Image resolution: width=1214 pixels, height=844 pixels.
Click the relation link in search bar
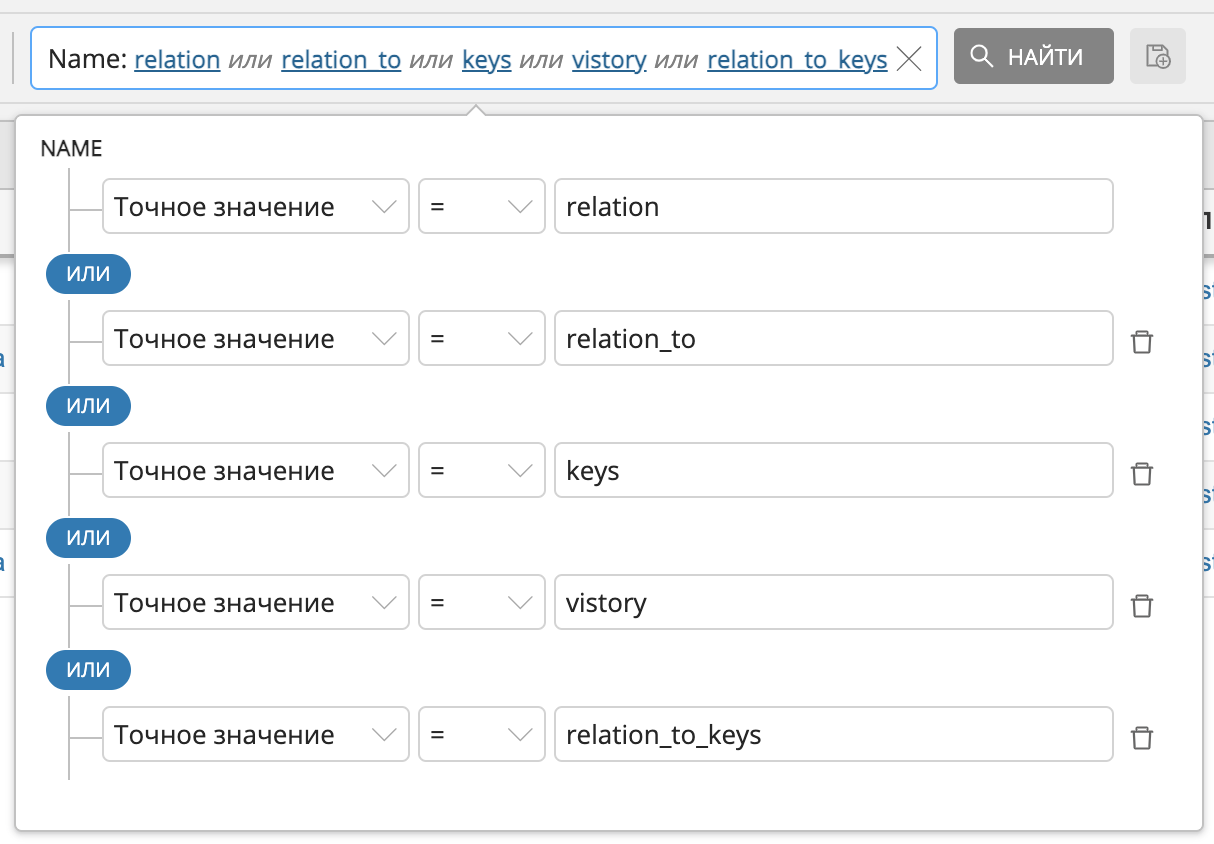click(177, 60)
